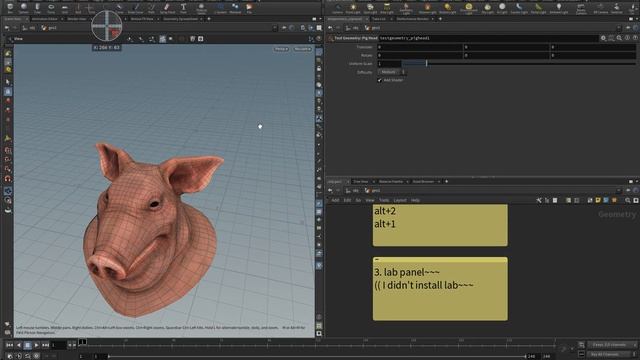Add a Sky Light from the shelf
This screenshot has height=360, width=640.
[x=487, y=8]
